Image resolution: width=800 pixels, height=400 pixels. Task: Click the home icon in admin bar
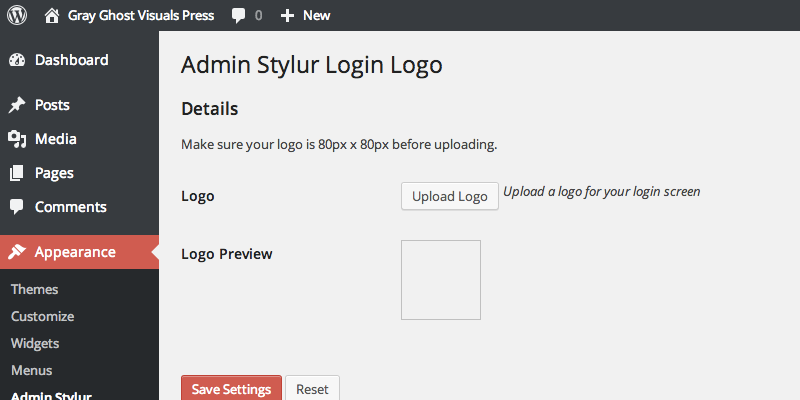(x=52, y=15)
